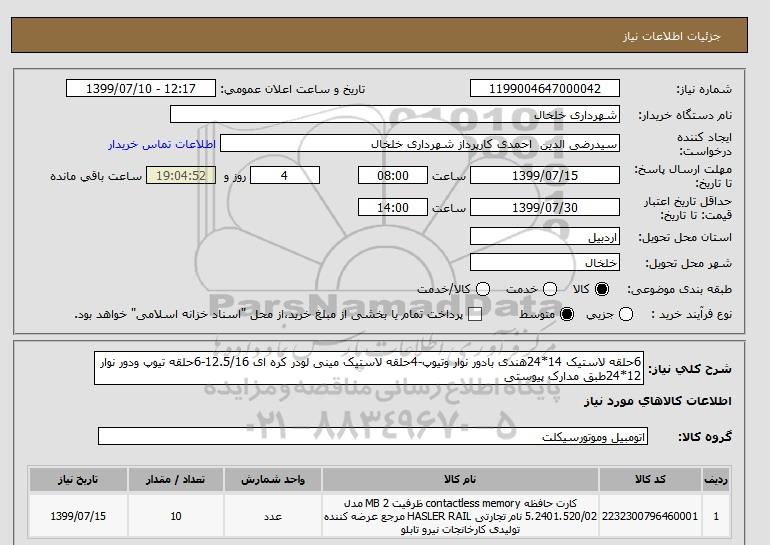This screenshot has width=770, height=545.
Task: Click the نام کالا column header
Action: click(x=460, y=479)
